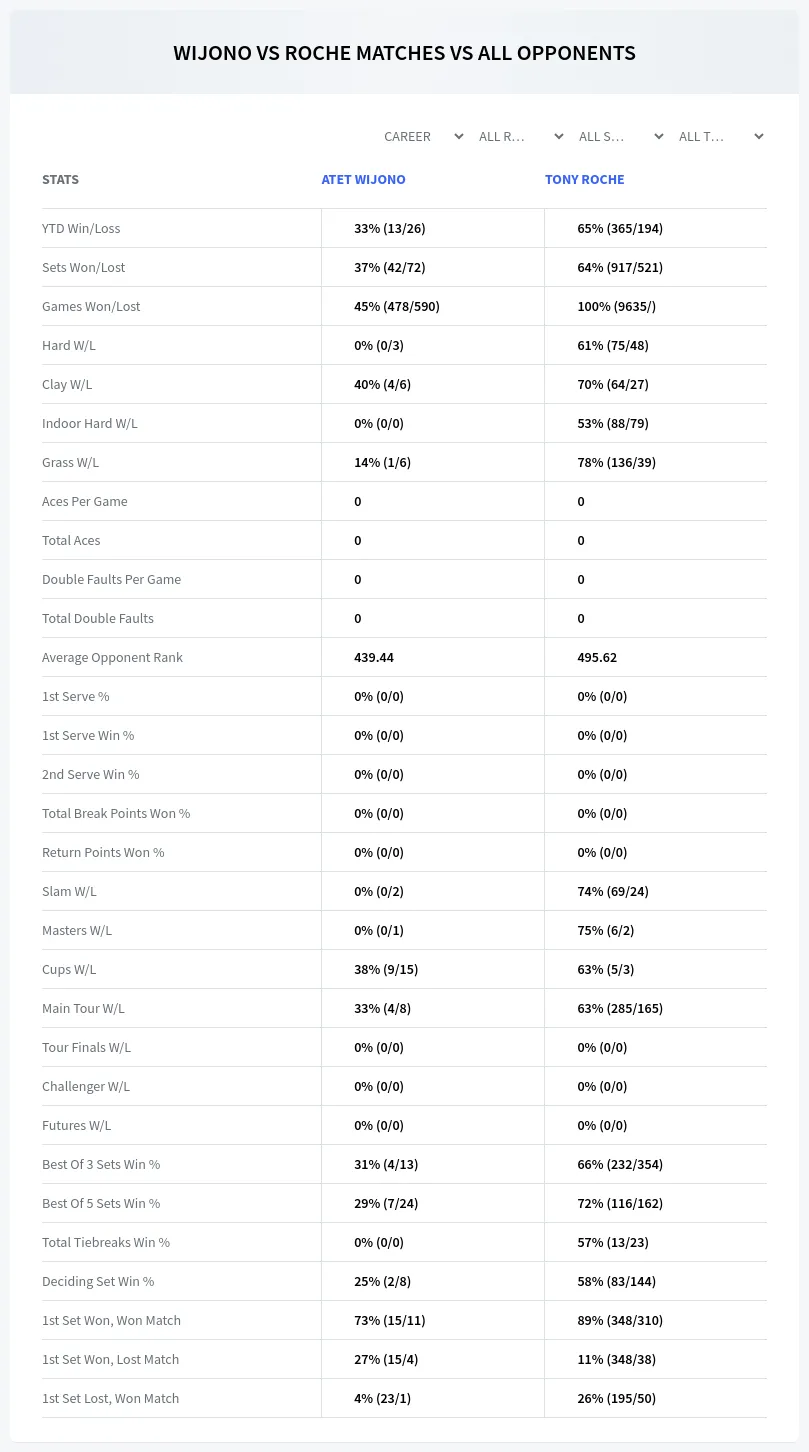Viewport: 809px width, 1452px height.
Task: Click the chevron arrow beside ALL T...
Action: 759,136
